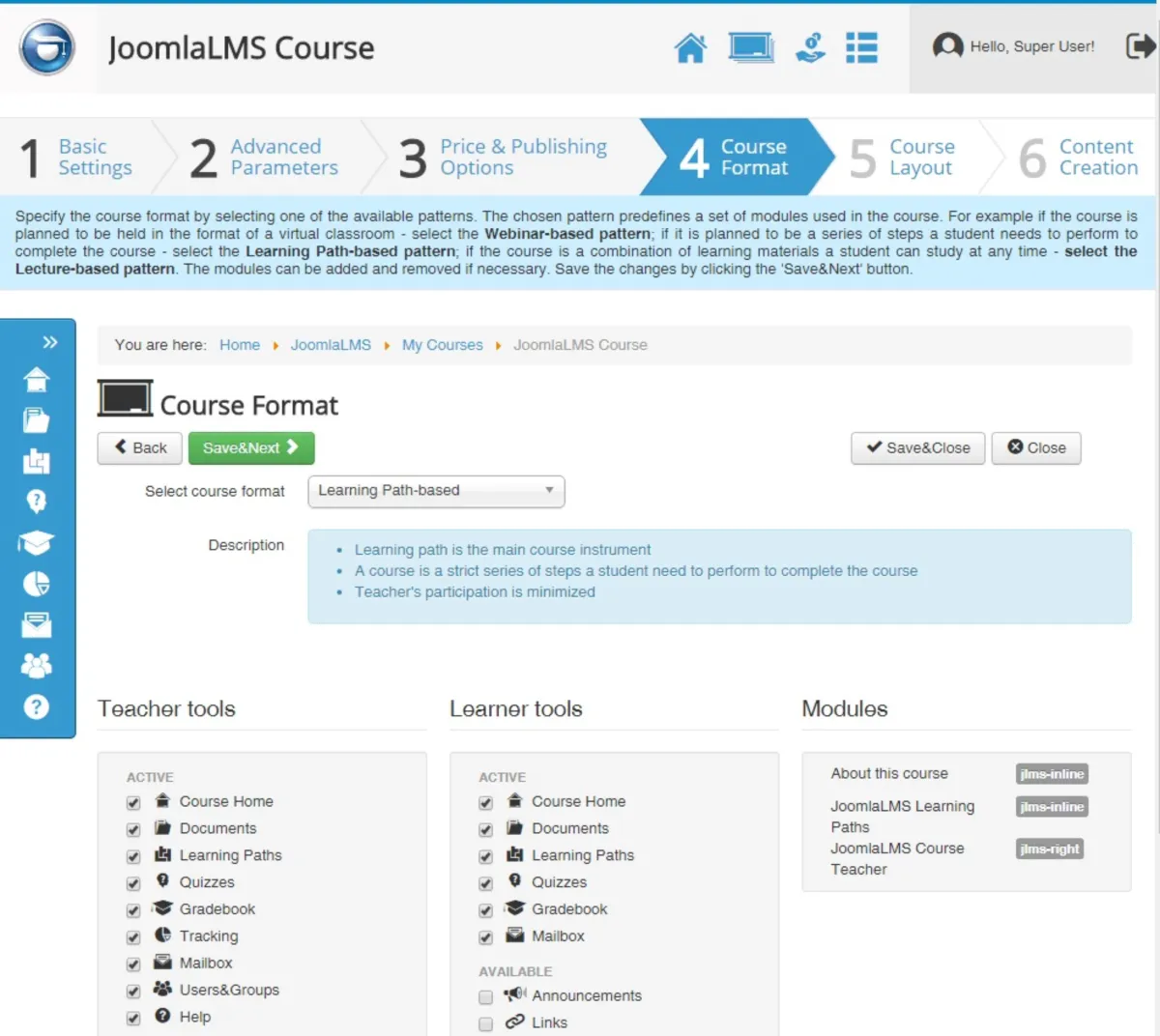This screenshot has width=1160, height=1036.
Task: Go to step 2 Advanced Parameters
Action: point(264,157)
